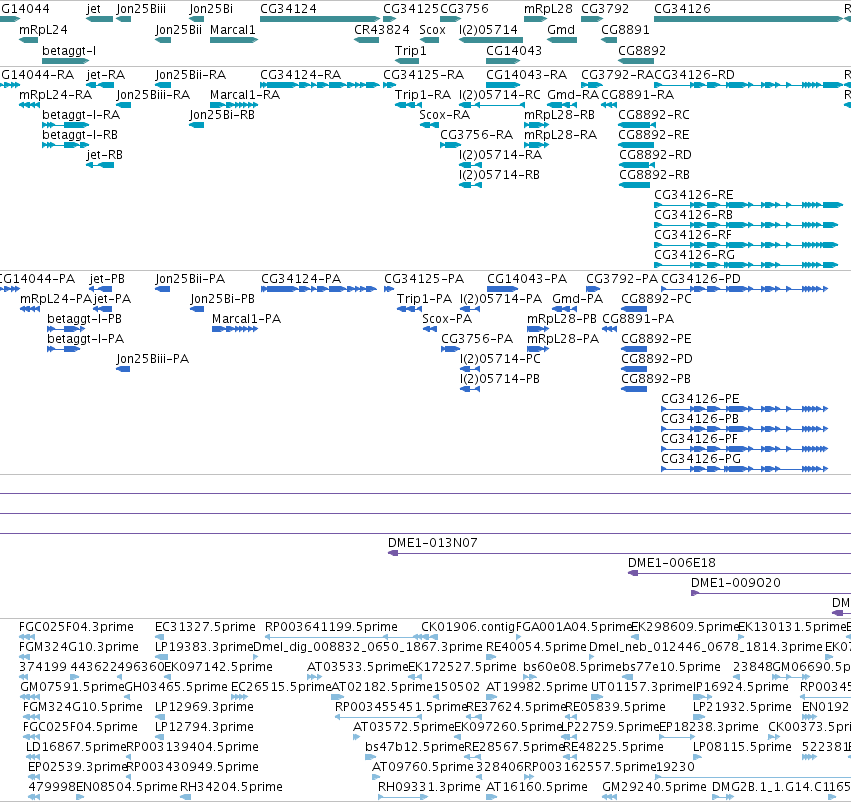Screen dimensions: 851x802
Task: Select the RE40054.5prime EST label
Action: coord(536,647)
